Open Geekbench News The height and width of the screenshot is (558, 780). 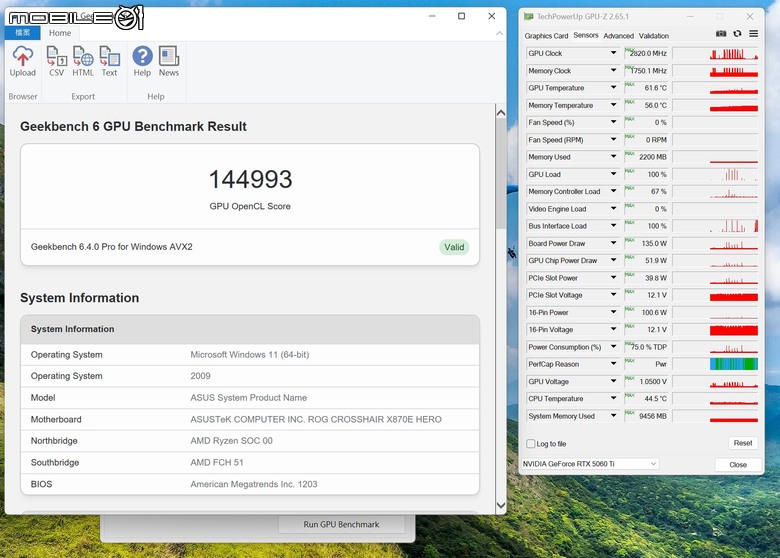click(169, 61)
